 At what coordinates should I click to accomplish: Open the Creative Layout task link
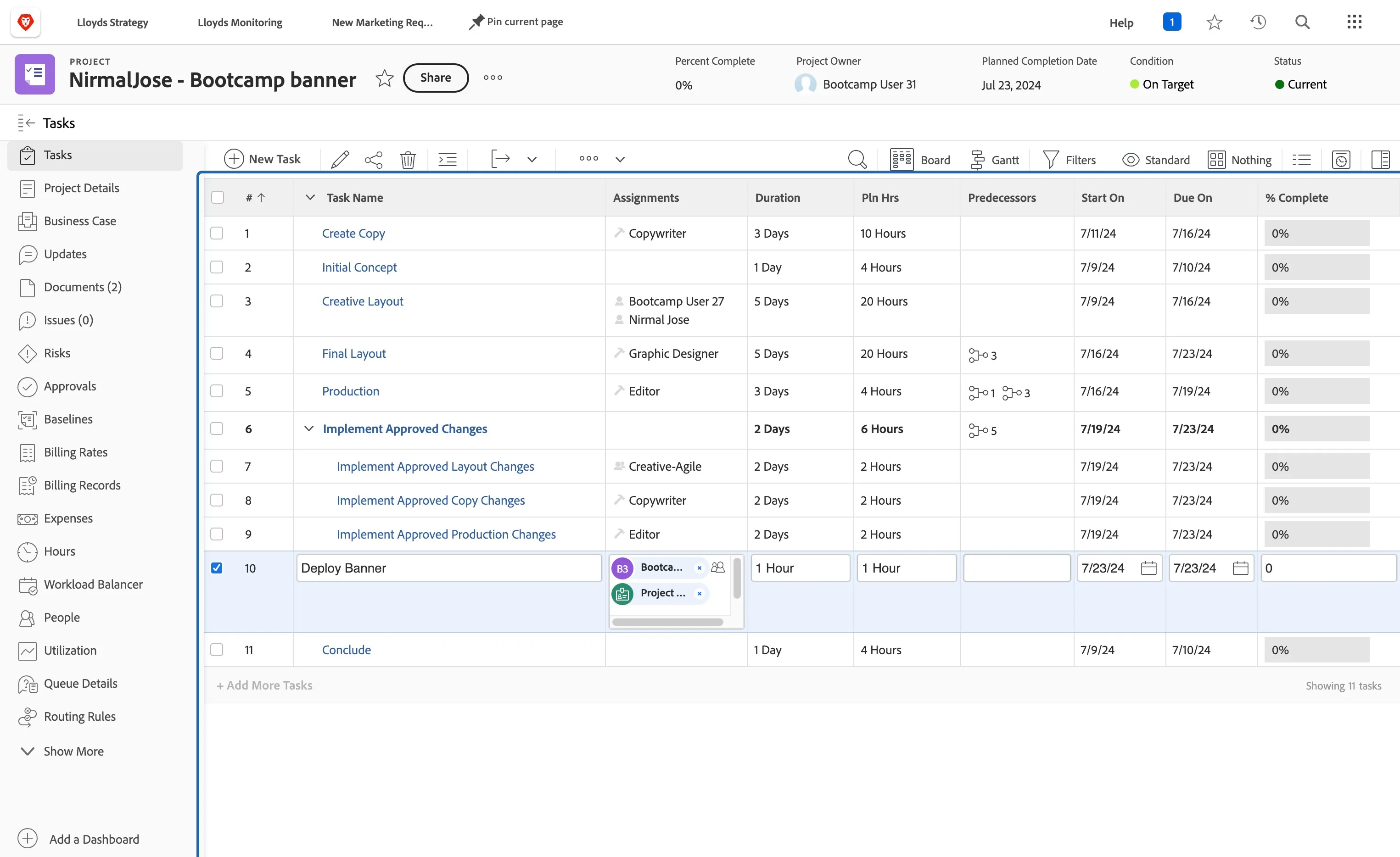point(363,301)
